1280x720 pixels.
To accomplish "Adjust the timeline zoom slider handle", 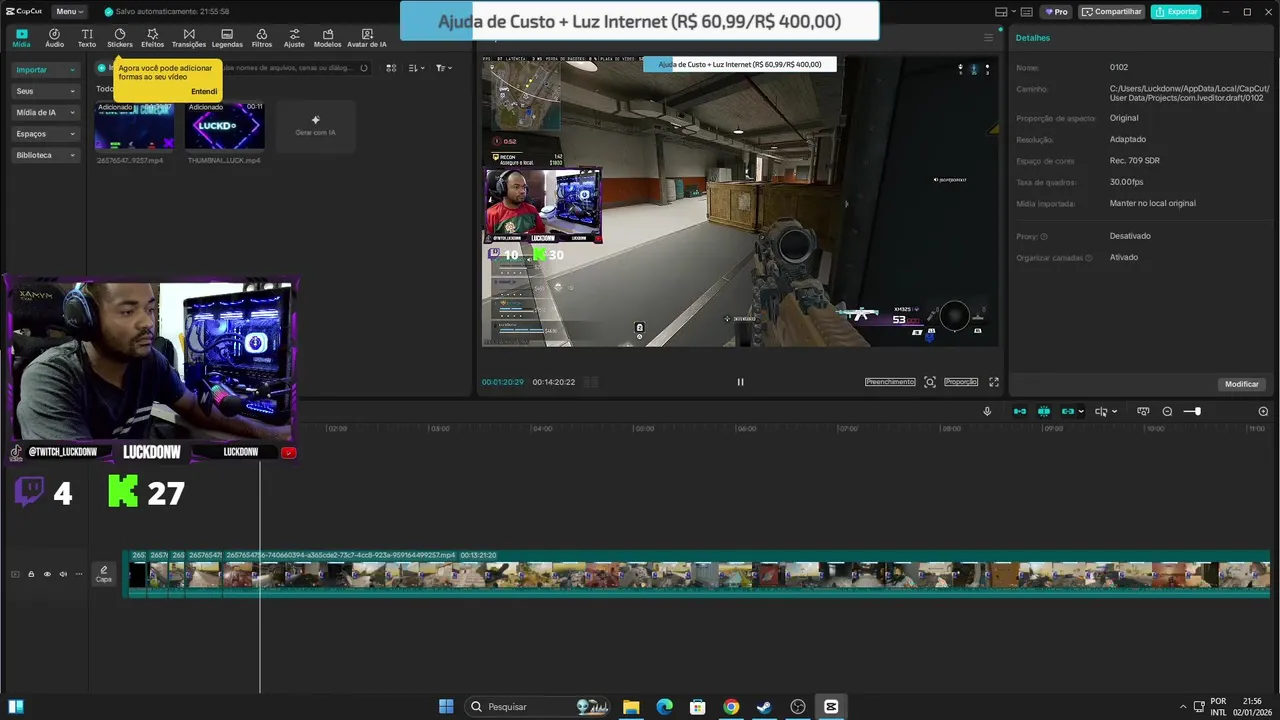I will (x=1197, y=411).
